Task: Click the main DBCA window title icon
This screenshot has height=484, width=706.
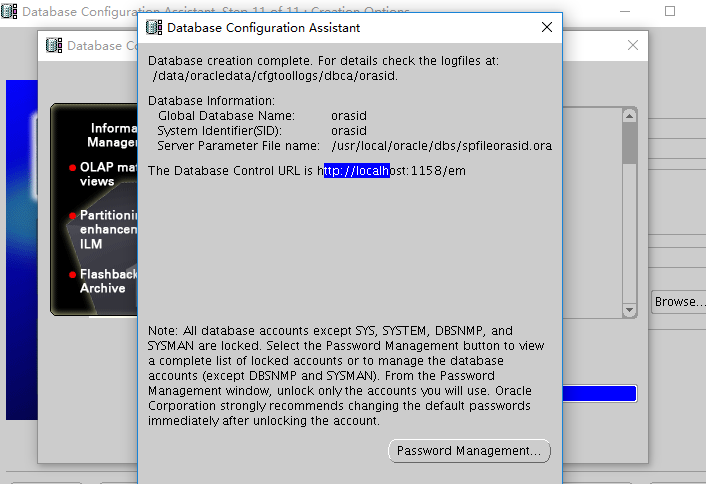Action: click(x=9, y=11)
